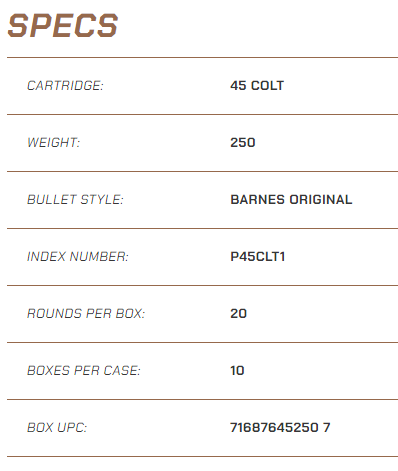Click the 45 COLT value
This screenshot has height=471, width=398.
(x=257, y=86)
